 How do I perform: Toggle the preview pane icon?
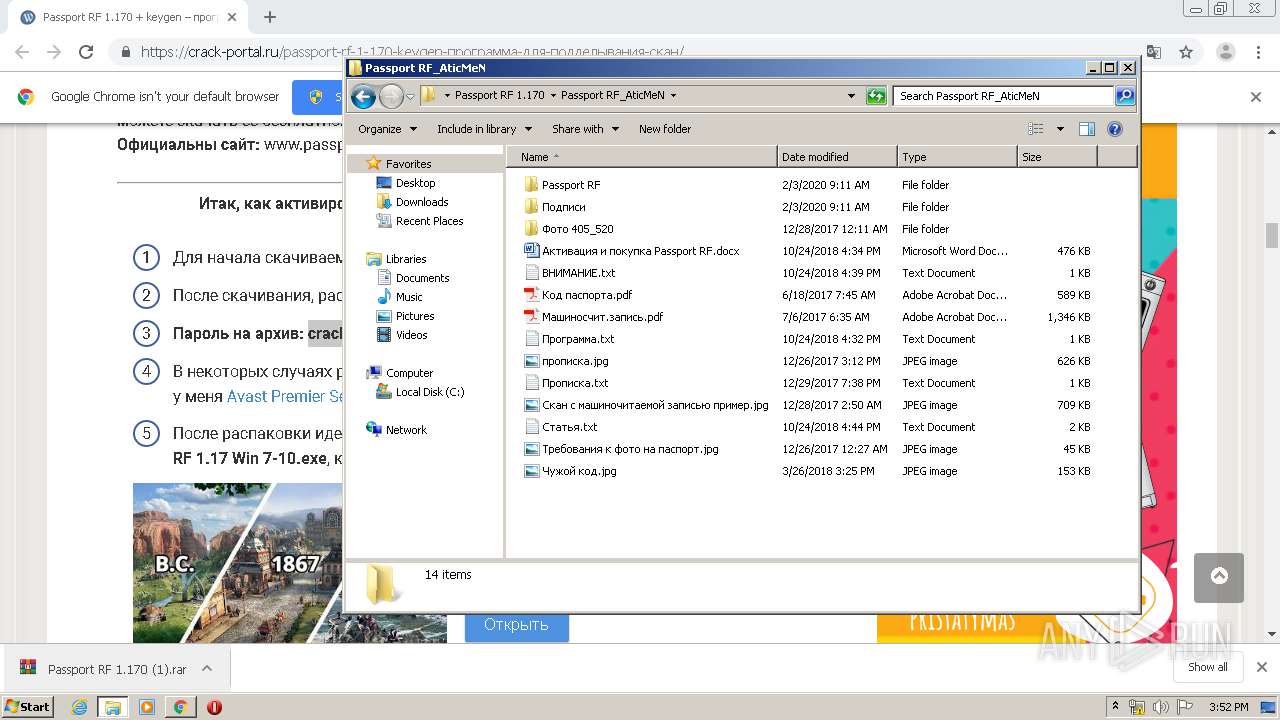point(1087,129)
